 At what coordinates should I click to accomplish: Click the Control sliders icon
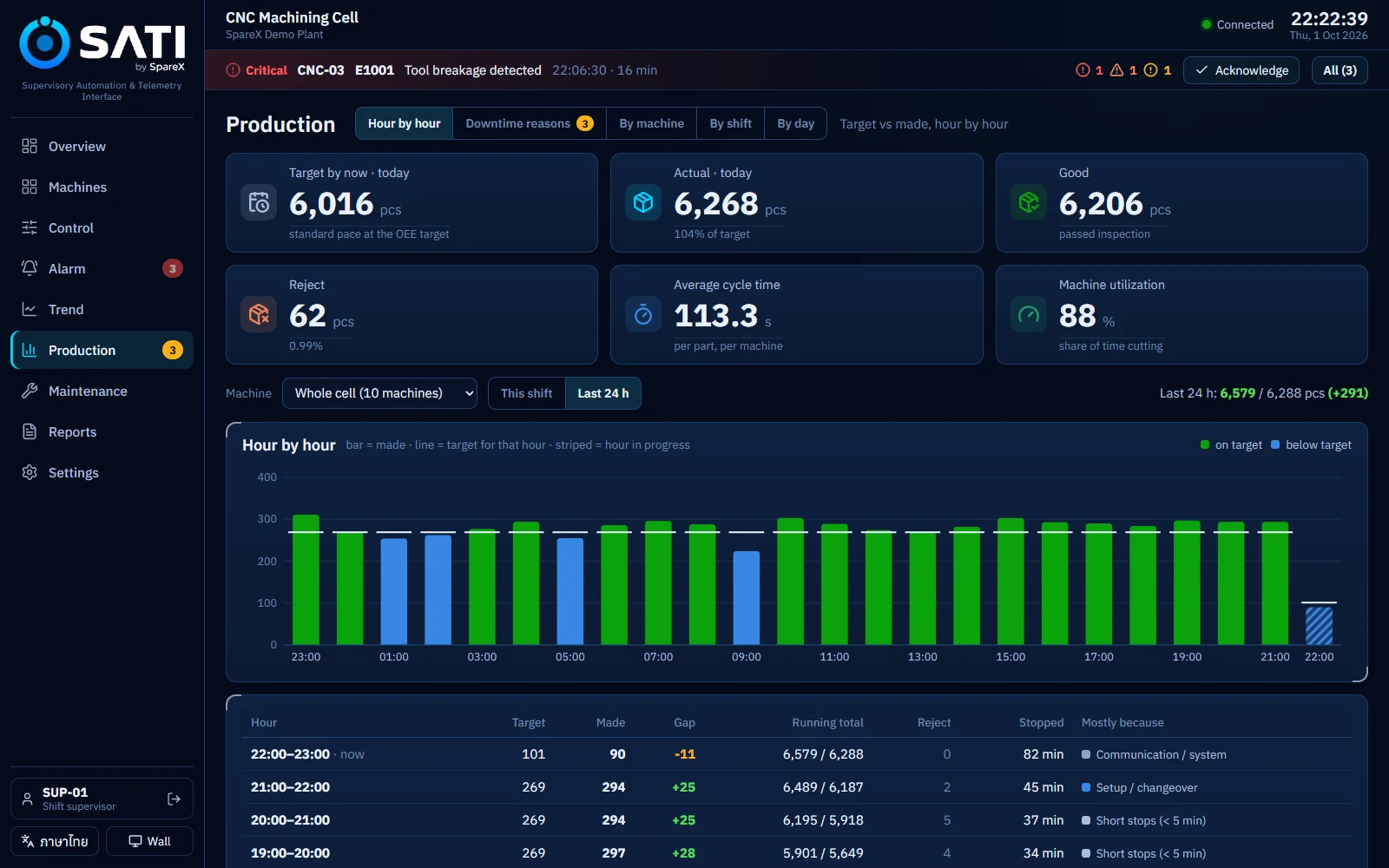pos(30,227)
